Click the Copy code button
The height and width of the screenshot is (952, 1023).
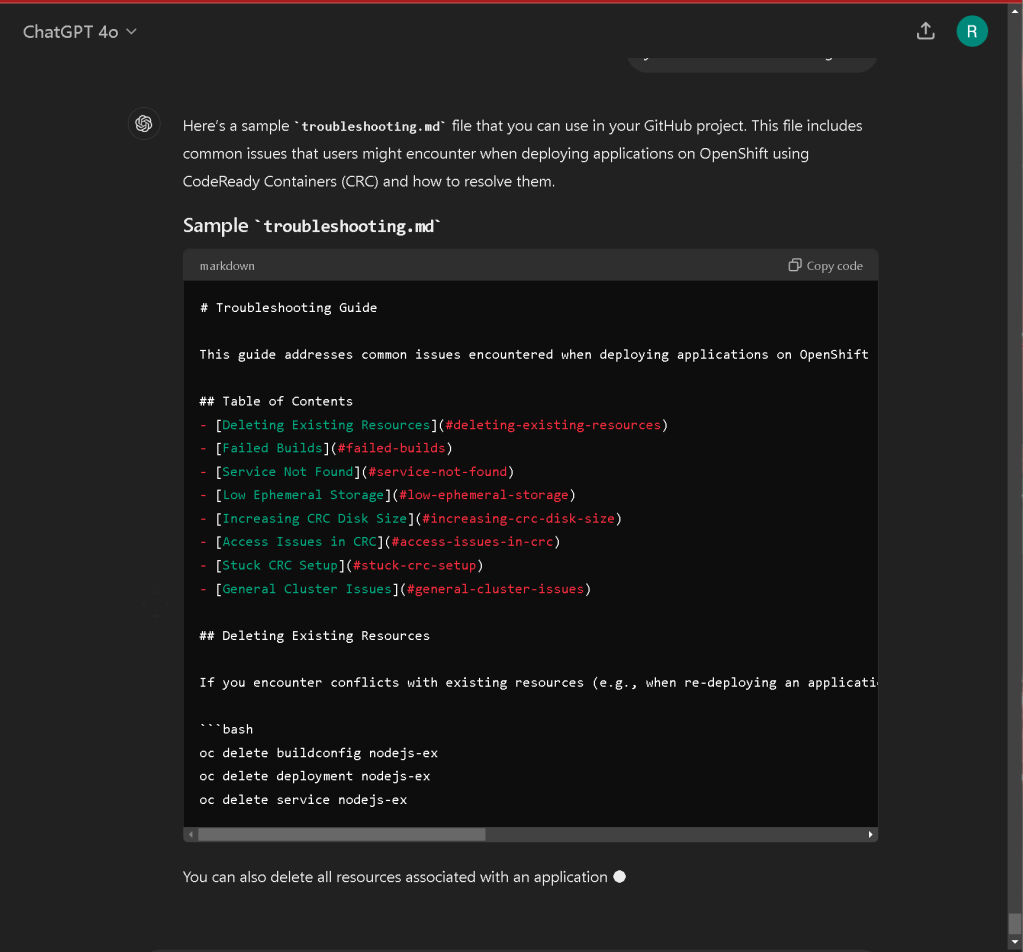tap(825, 266)
